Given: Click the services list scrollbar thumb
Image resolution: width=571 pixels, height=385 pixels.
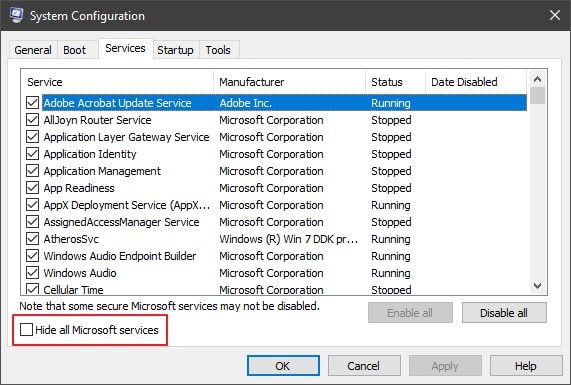Looking at the screenshot, I should [x=537, y=95].
